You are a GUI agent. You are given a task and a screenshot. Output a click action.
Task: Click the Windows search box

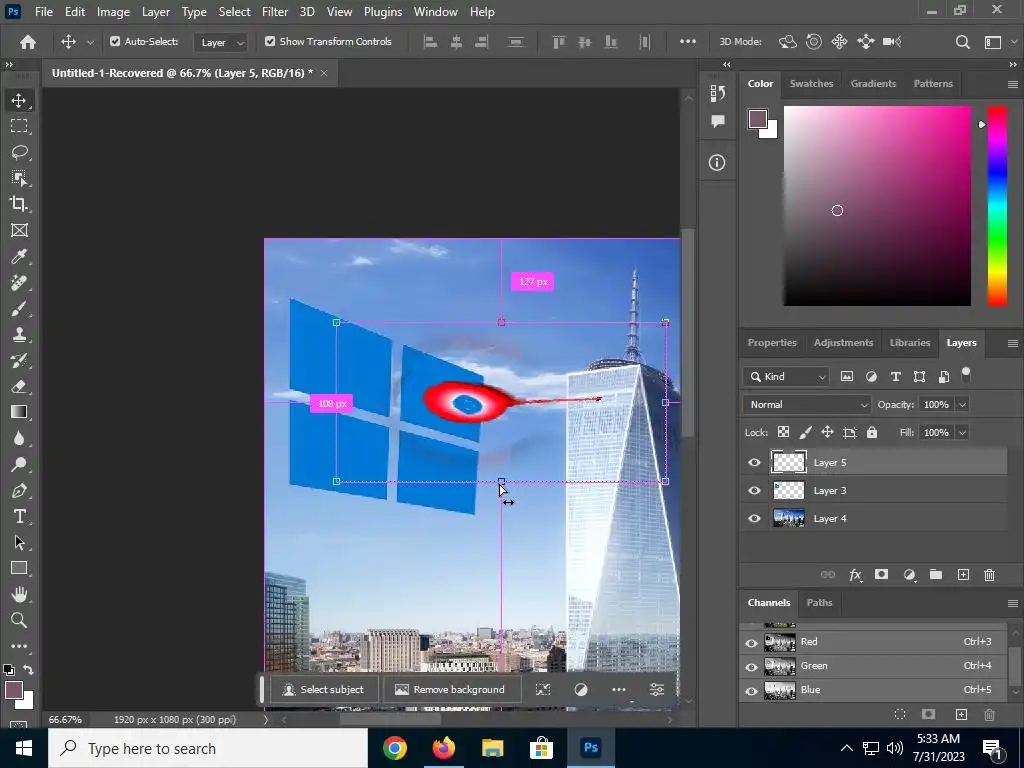coord(208,748)
